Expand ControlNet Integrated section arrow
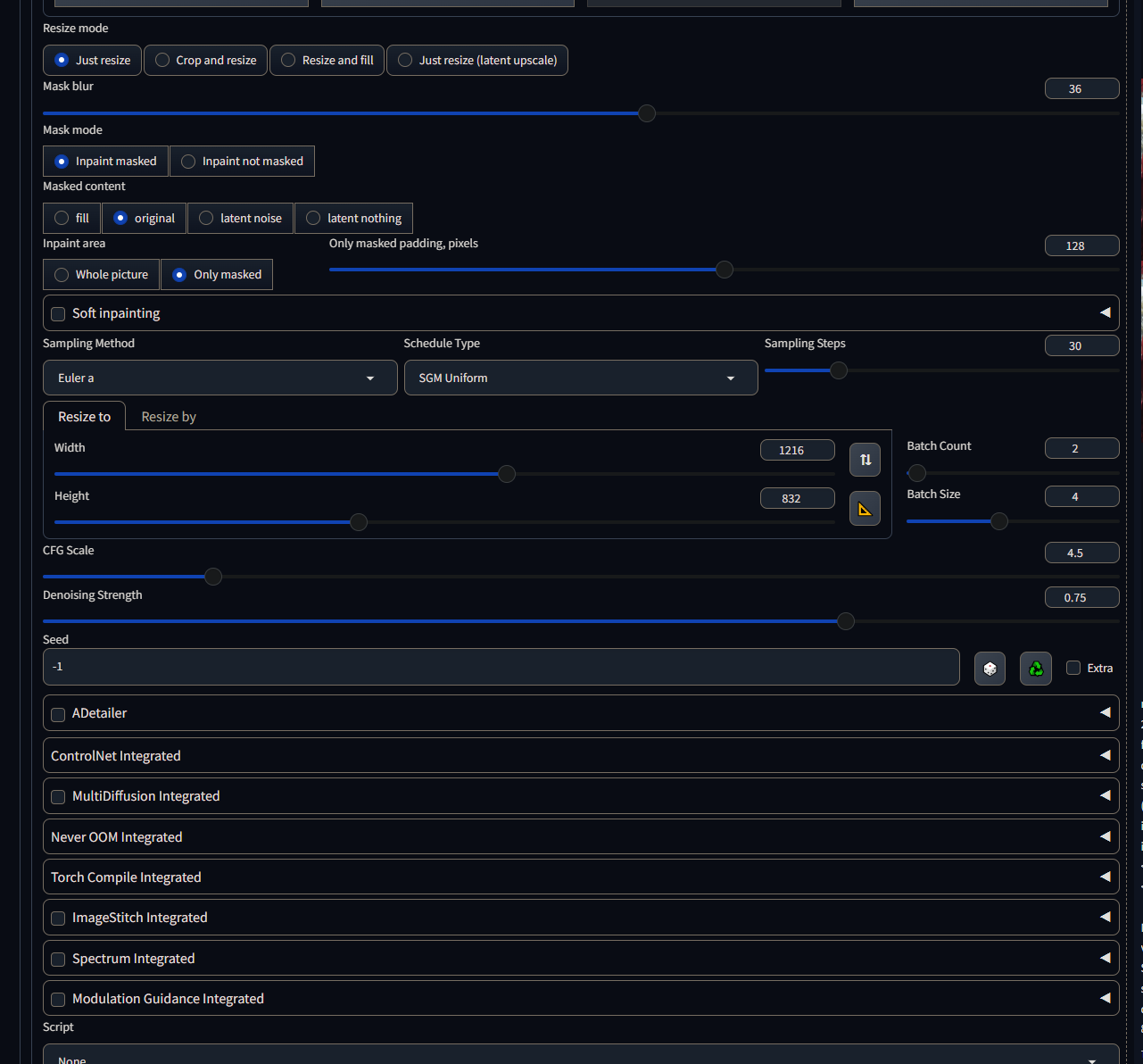This screenshot has height=1064, width=1143. coord(1105,755)
